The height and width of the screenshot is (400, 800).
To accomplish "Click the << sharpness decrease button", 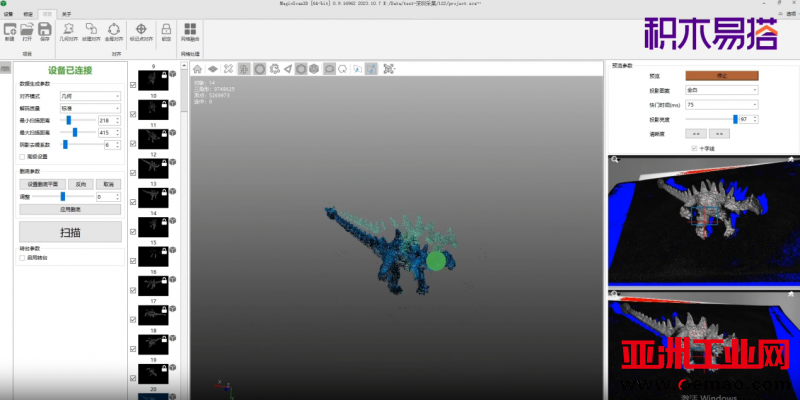I will [x=695, y=134].
